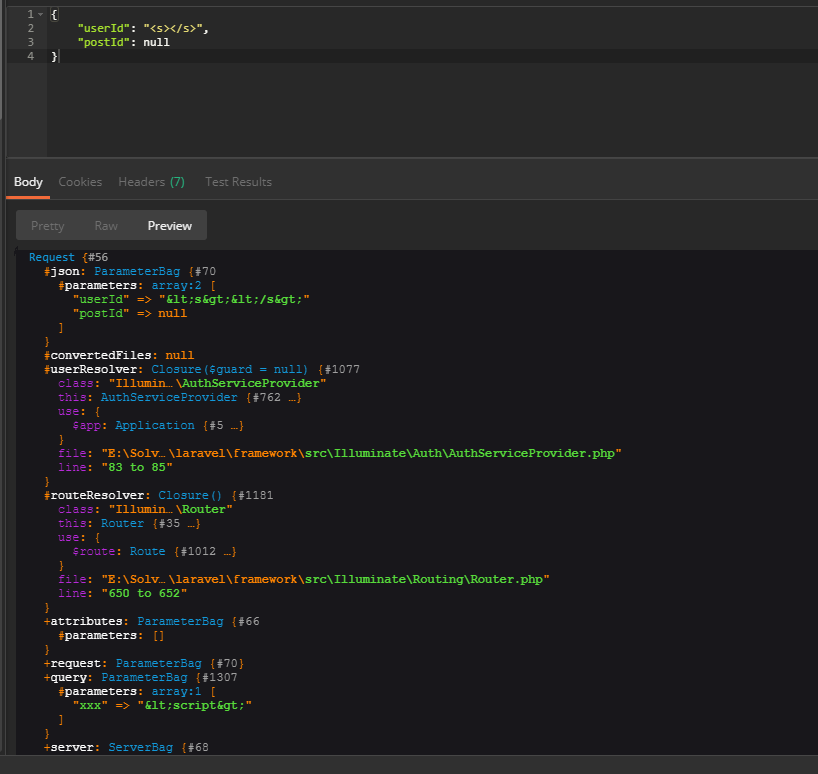Click the Routing\Router.php file path
Image resolution: width=818 pixels, height=774 pixels.
[326, 580]
